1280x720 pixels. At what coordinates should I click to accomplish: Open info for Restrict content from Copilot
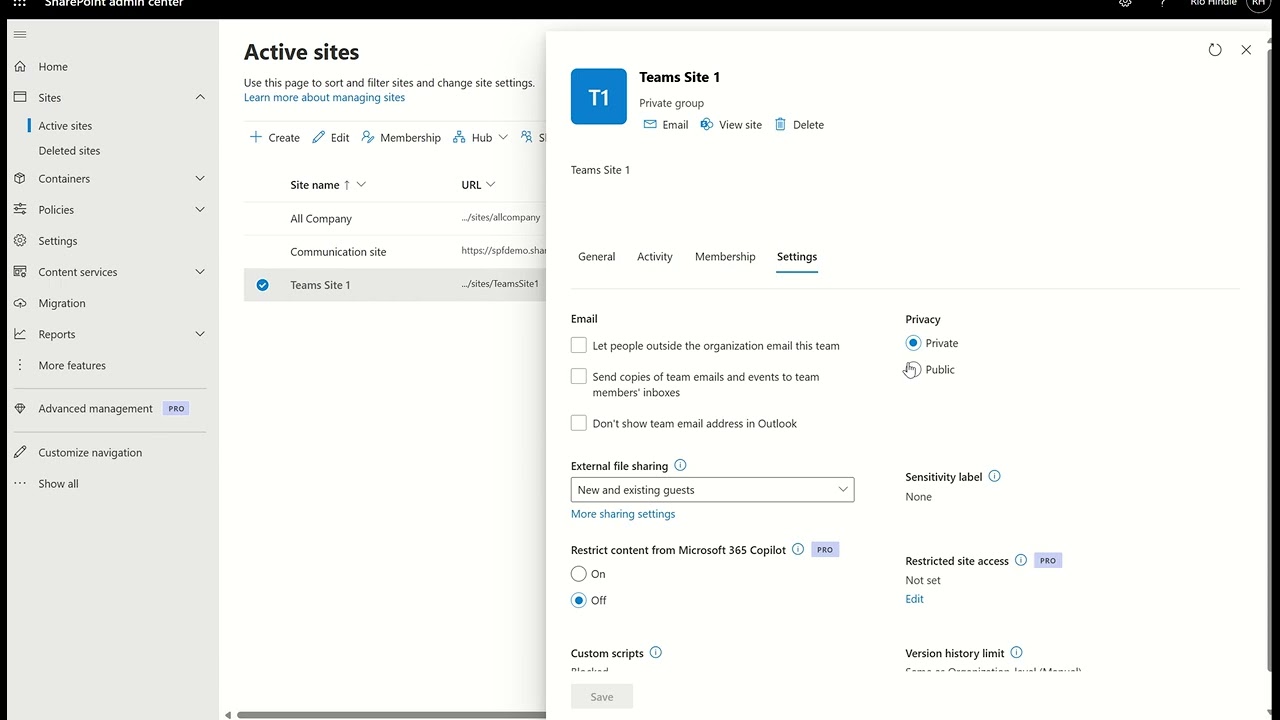[x=798, y=550]
